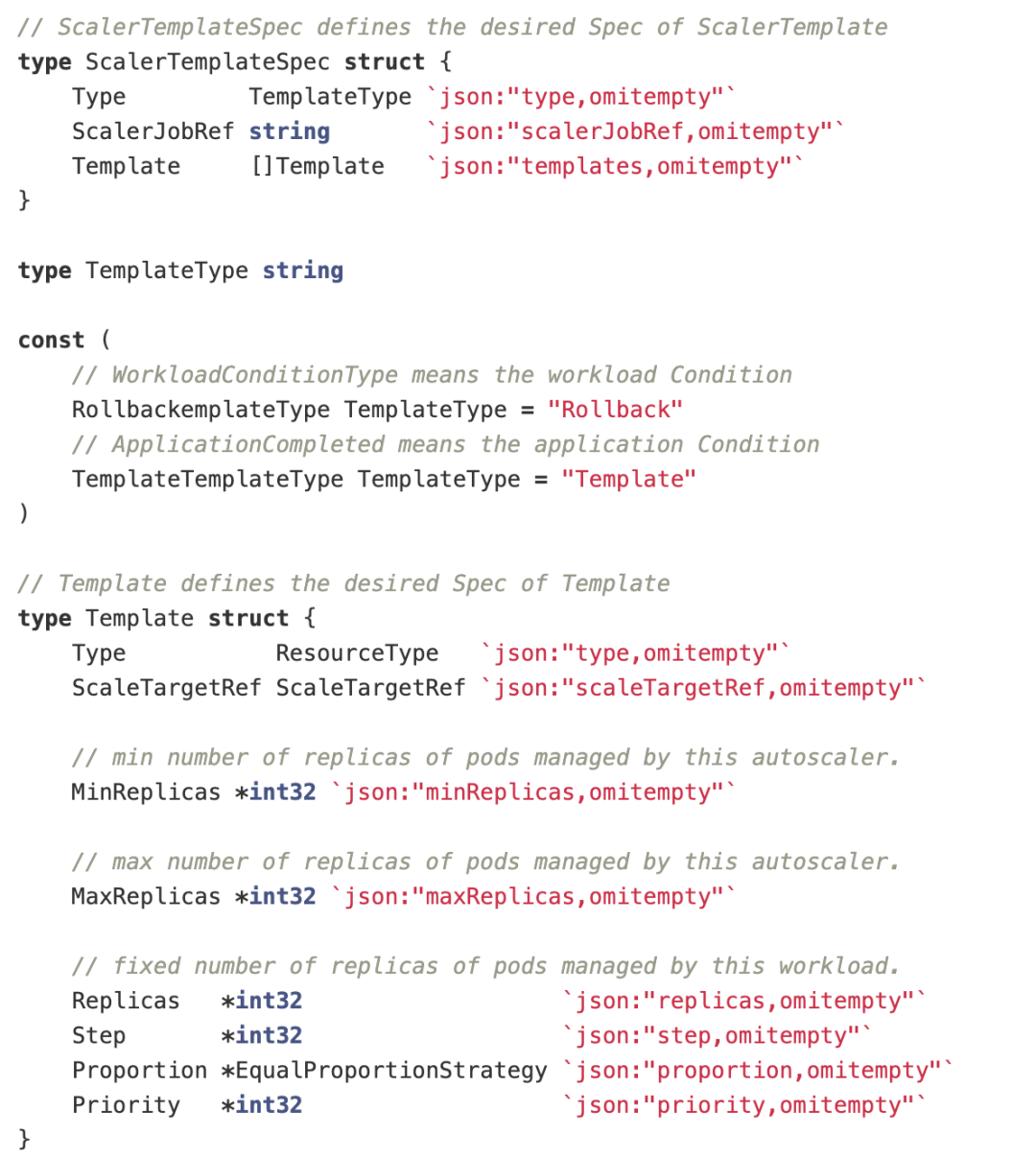The width and height of the screenshot is (1036, 1158).
Task: Click the comment about fixed number of replicas
Action: 486,966
